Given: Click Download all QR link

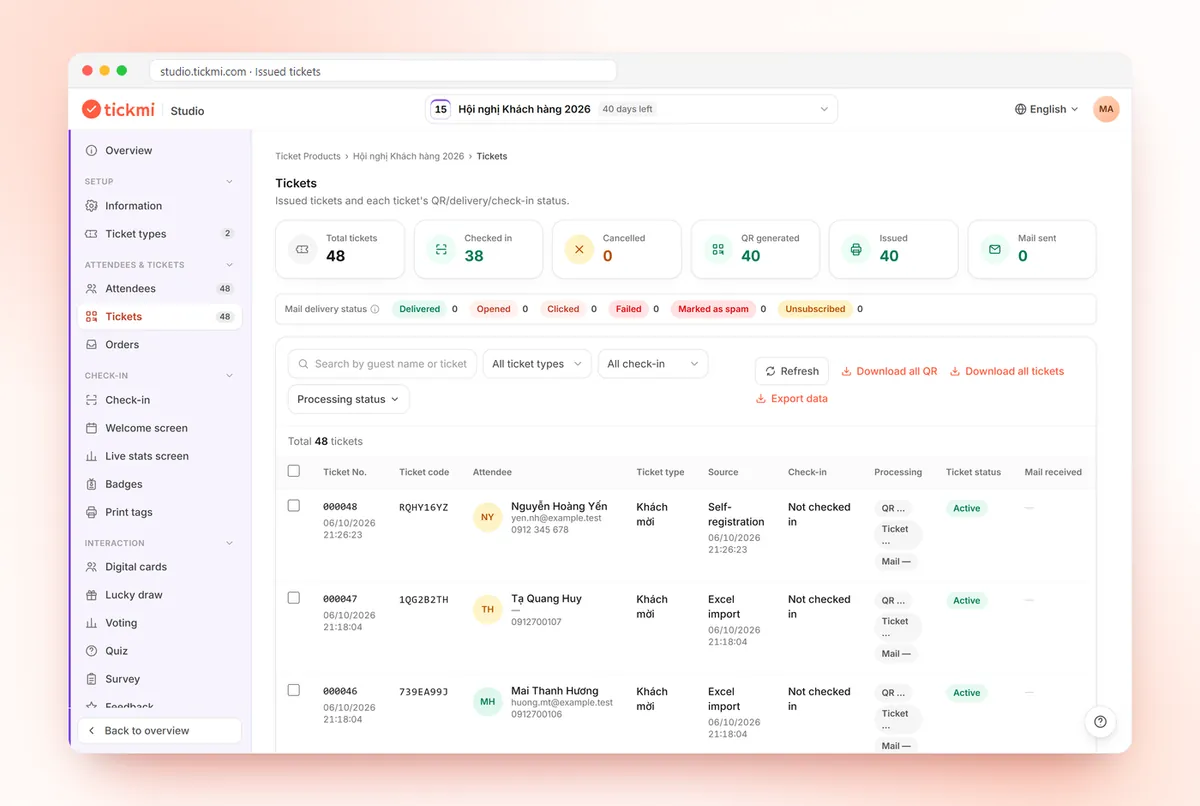Looking at the screenshot, I should pyautogui.click(x=889, y=371).
